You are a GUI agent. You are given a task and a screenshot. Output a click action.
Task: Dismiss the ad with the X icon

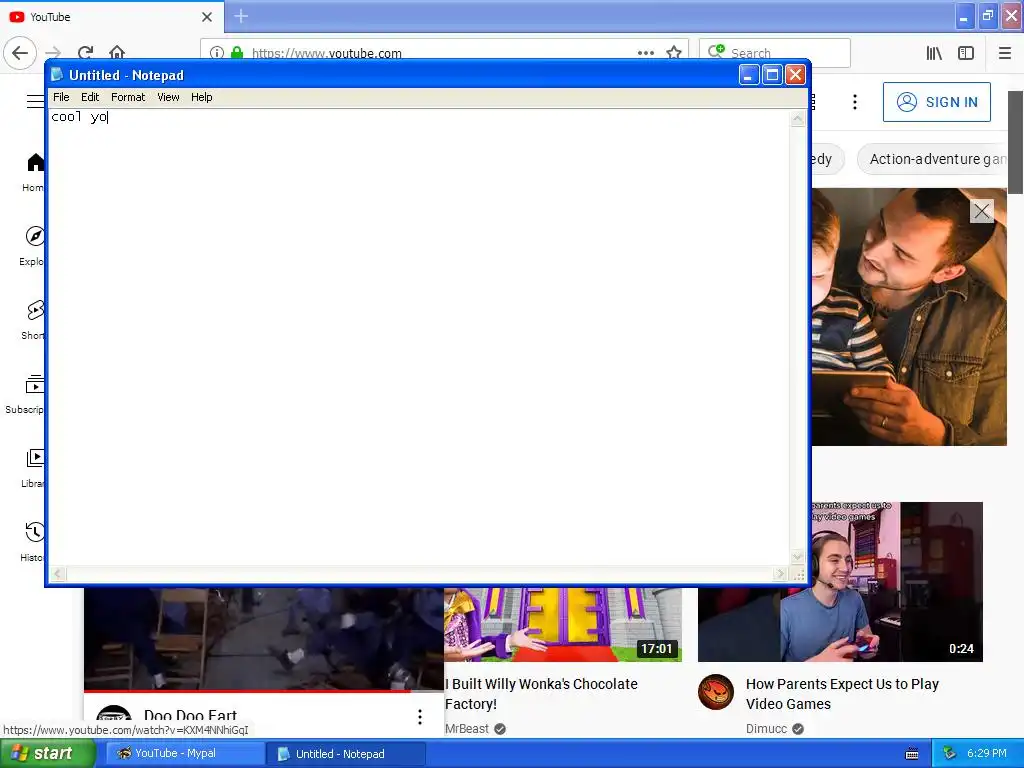tap(982, 211)
